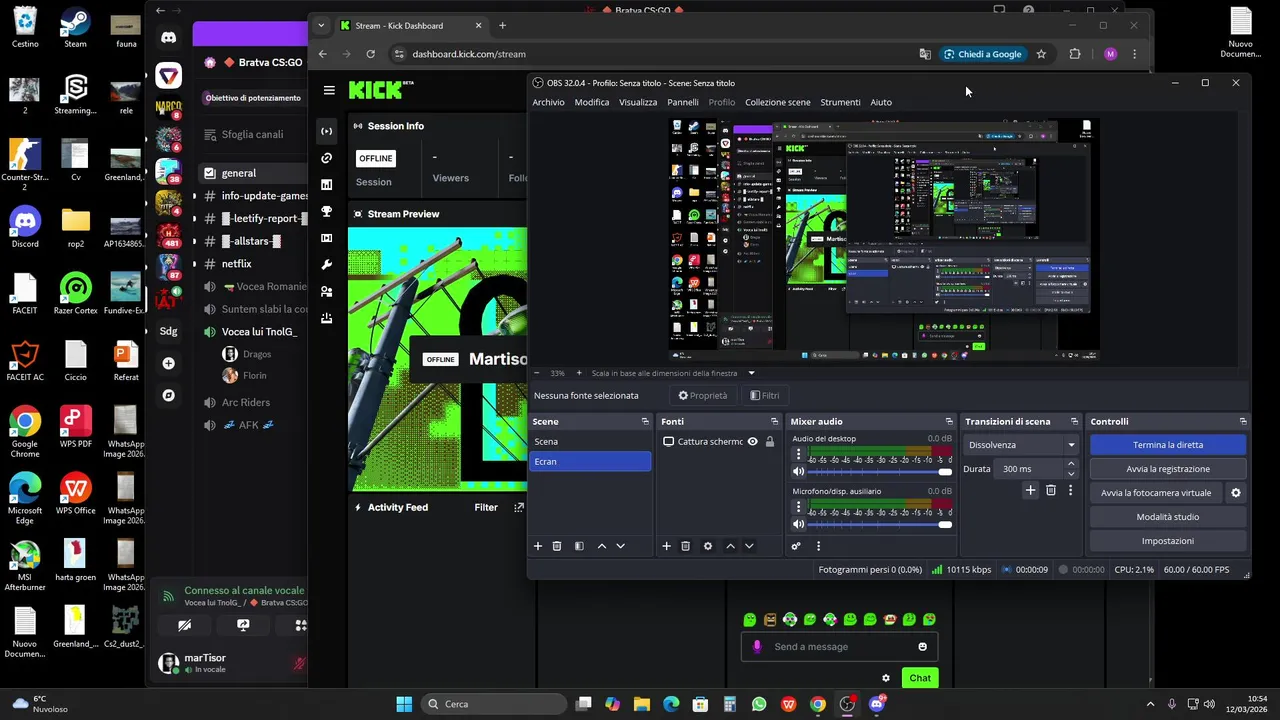The image size is (1280, 720).
Task: Move source down arrow in Fonti panel
Action: [x=749, y=546]
